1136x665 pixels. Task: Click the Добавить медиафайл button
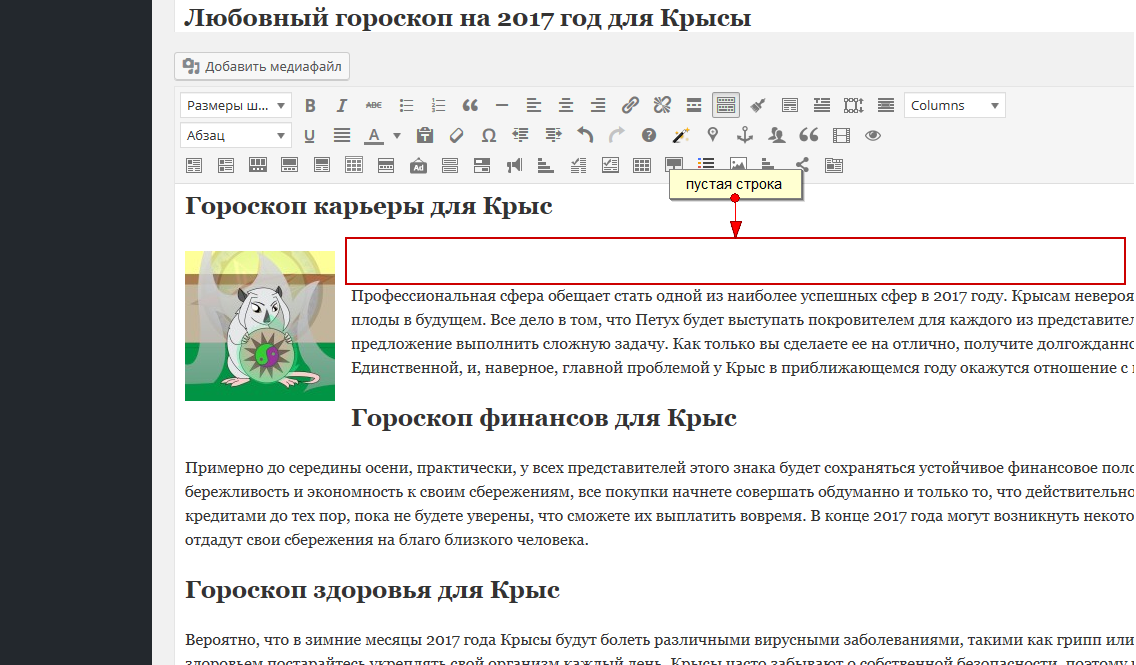tap(262, 67)
